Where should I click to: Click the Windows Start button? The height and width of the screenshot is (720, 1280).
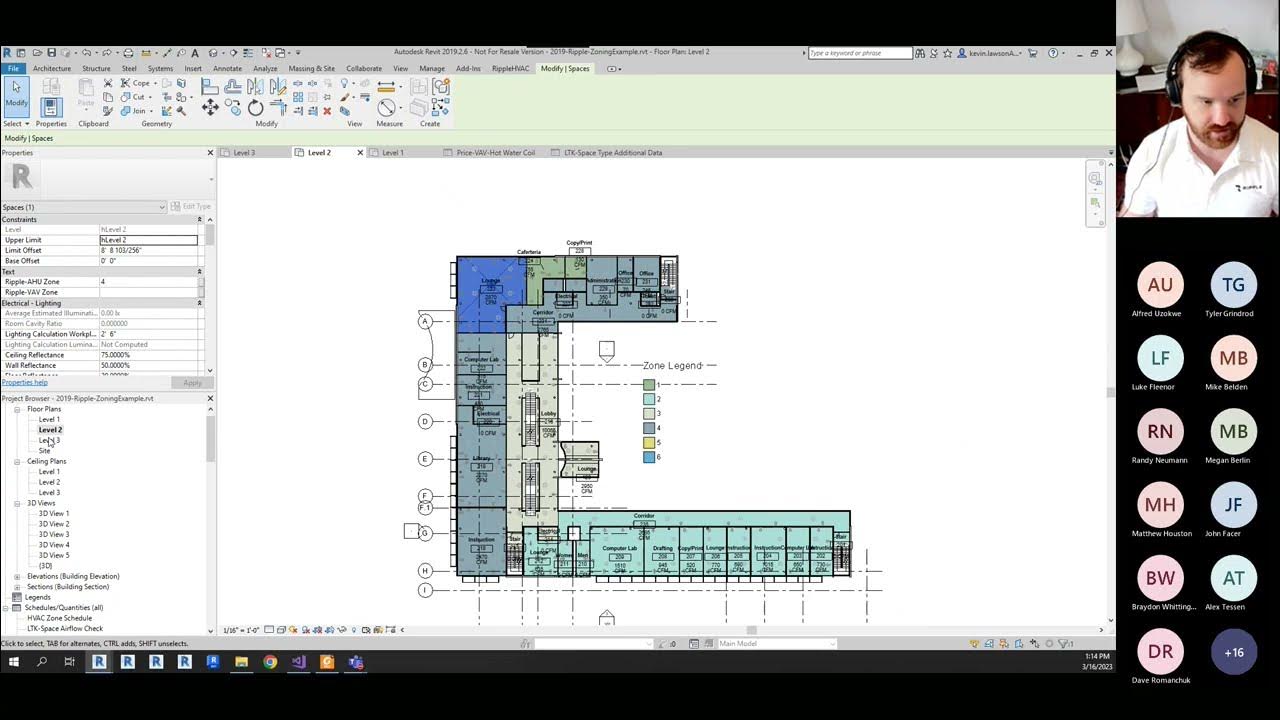click(14, 662)
